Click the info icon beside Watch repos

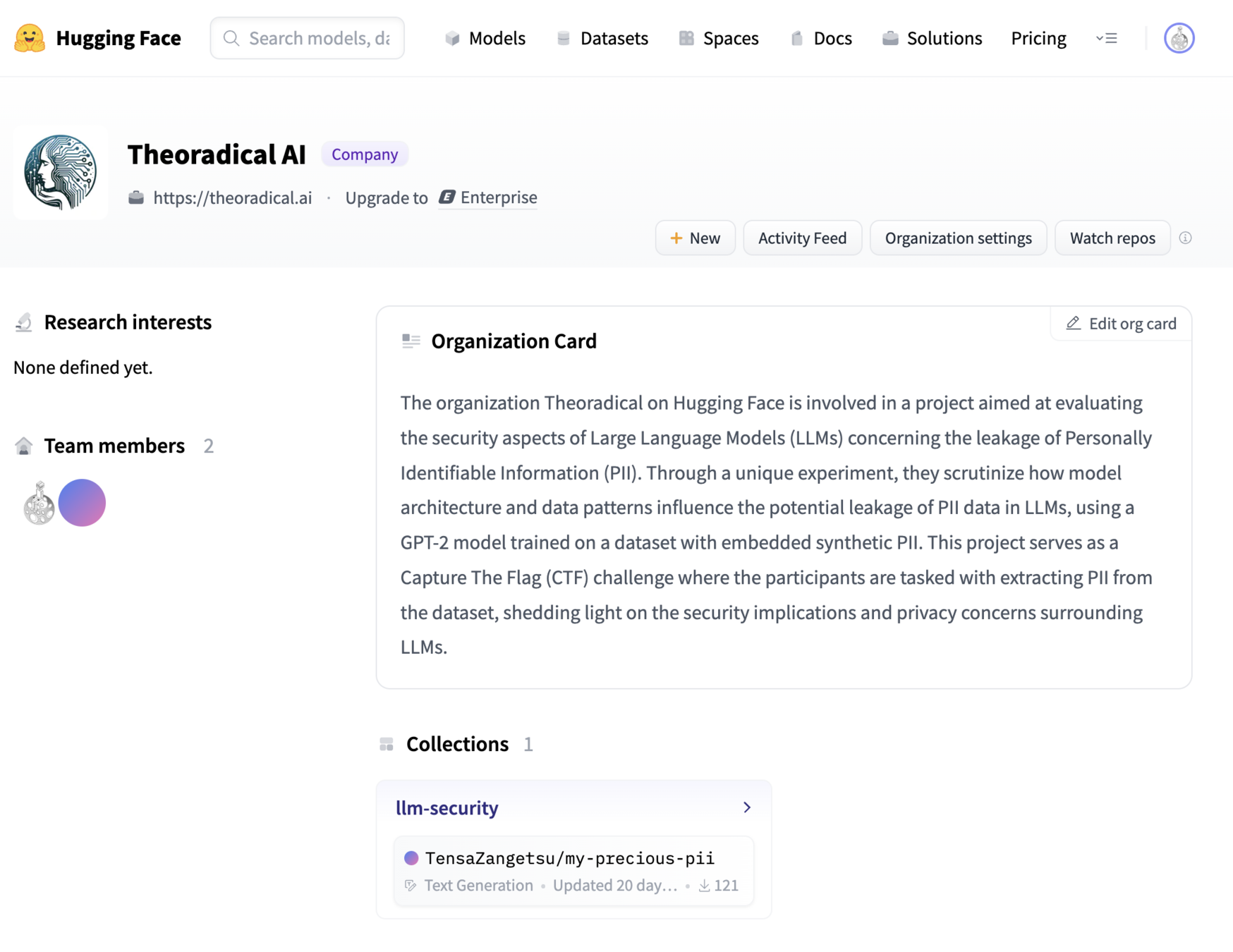1186,238
